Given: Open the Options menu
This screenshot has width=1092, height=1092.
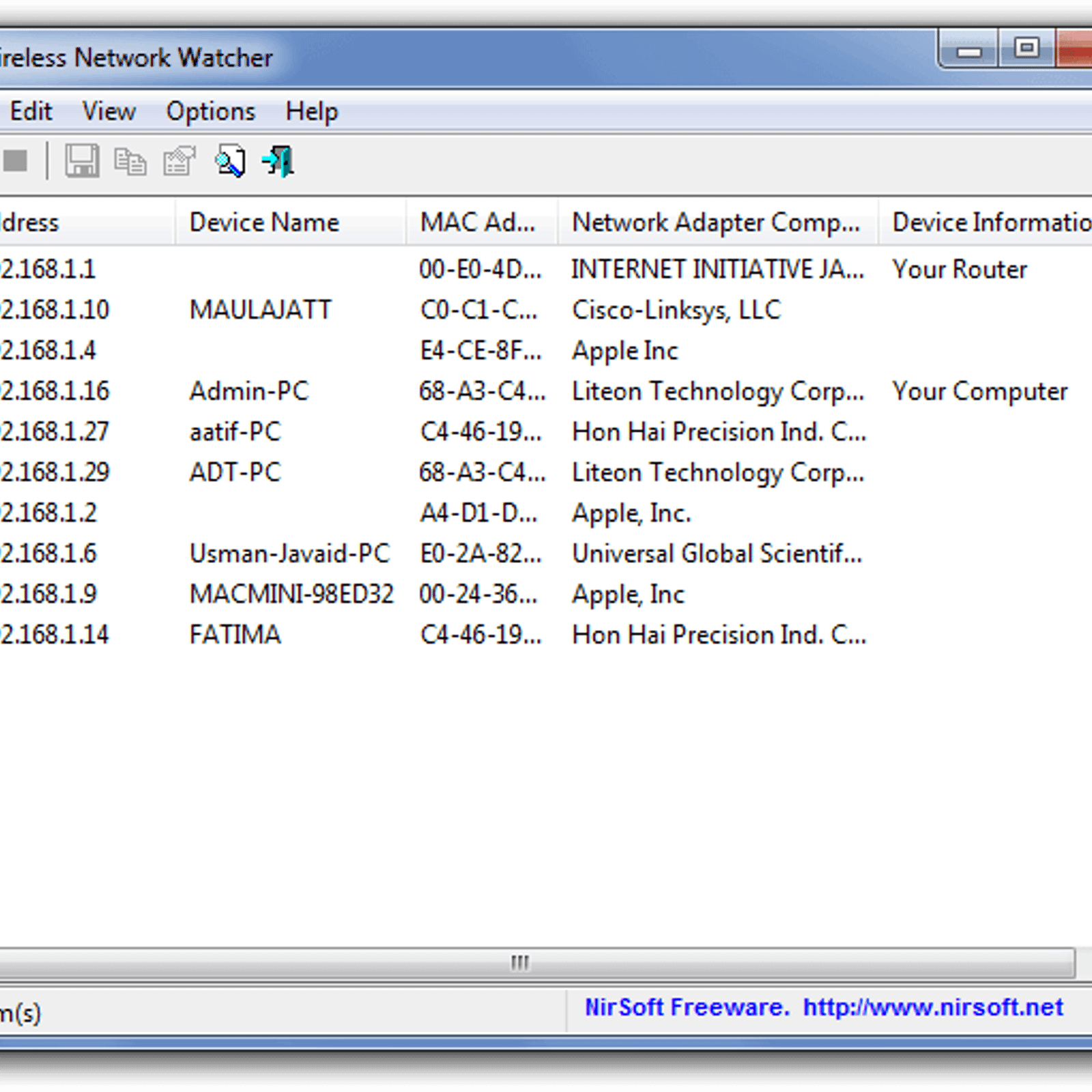Looking at the screenshot, I should pos(210,111).
